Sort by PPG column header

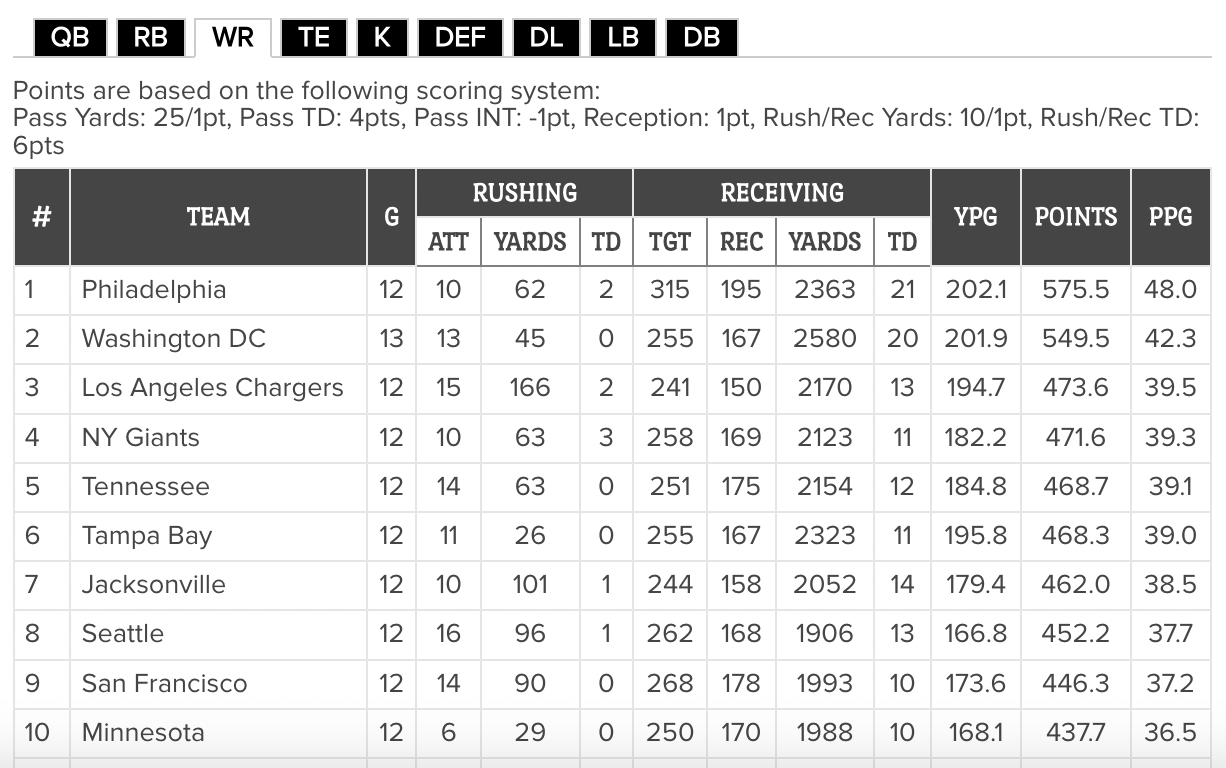[1170, 217]
